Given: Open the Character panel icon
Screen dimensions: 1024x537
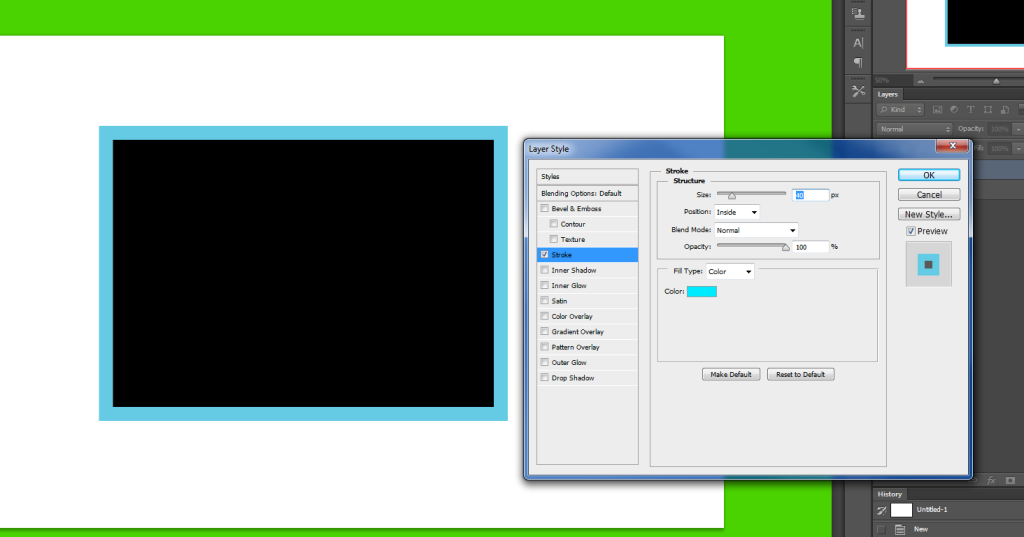Looking at the screenshot, I should [x=858, y=43].
